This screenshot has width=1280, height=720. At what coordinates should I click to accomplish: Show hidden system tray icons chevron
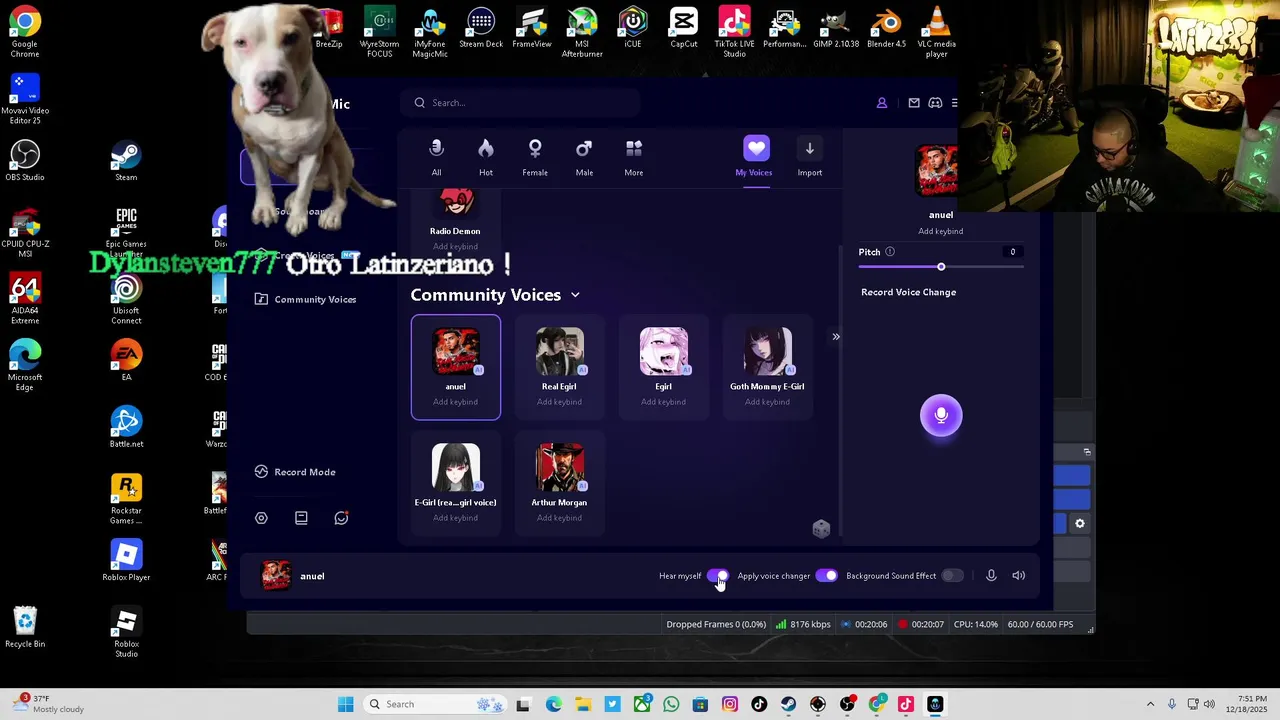point(1150,704)
